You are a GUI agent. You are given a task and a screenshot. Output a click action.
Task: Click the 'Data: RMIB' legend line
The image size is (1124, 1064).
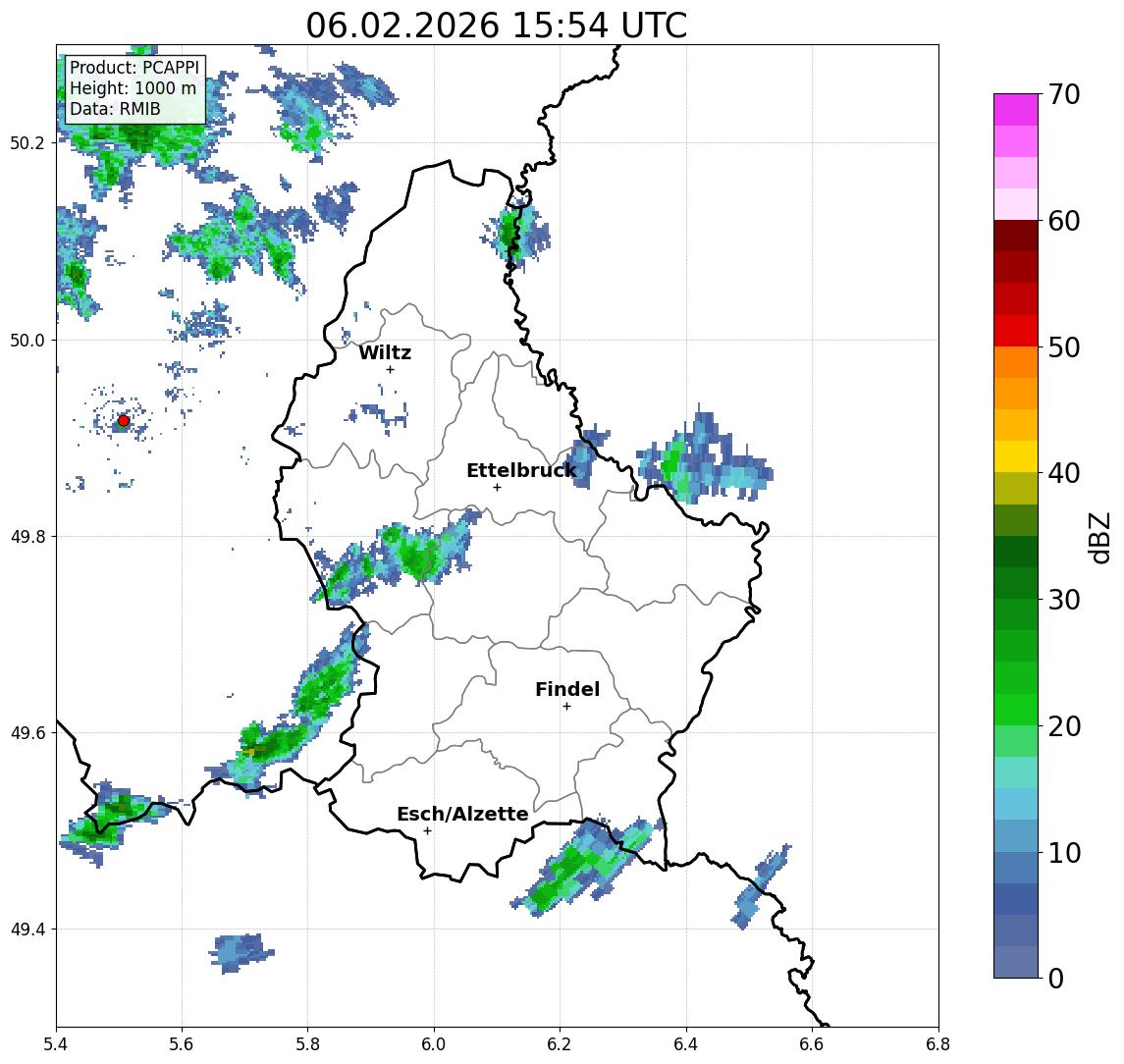click(x=115, y=109)
